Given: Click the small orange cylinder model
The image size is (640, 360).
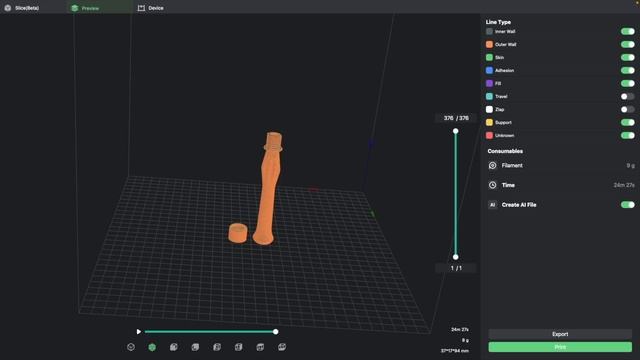Looking at the screenshot, I should [238, 233].
